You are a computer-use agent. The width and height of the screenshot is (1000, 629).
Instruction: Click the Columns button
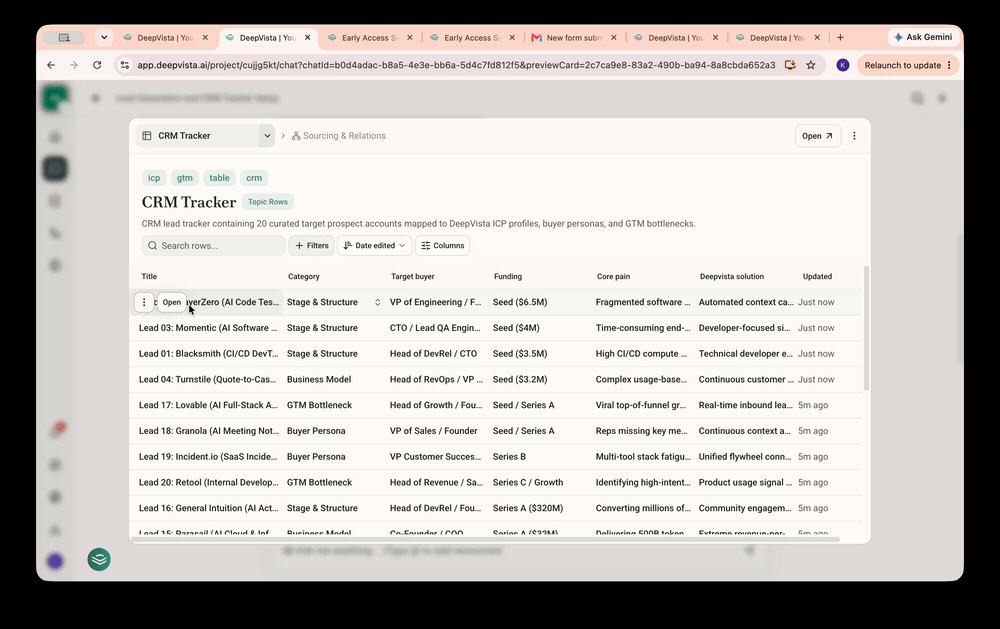(443, 246)
